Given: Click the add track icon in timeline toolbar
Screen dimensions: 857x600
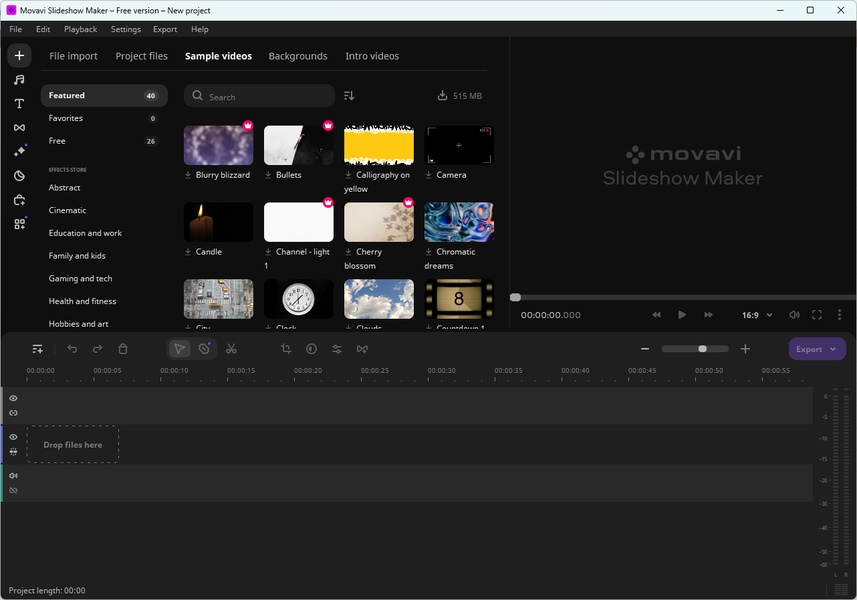Looking at the screenshot, I should [37, 349].
